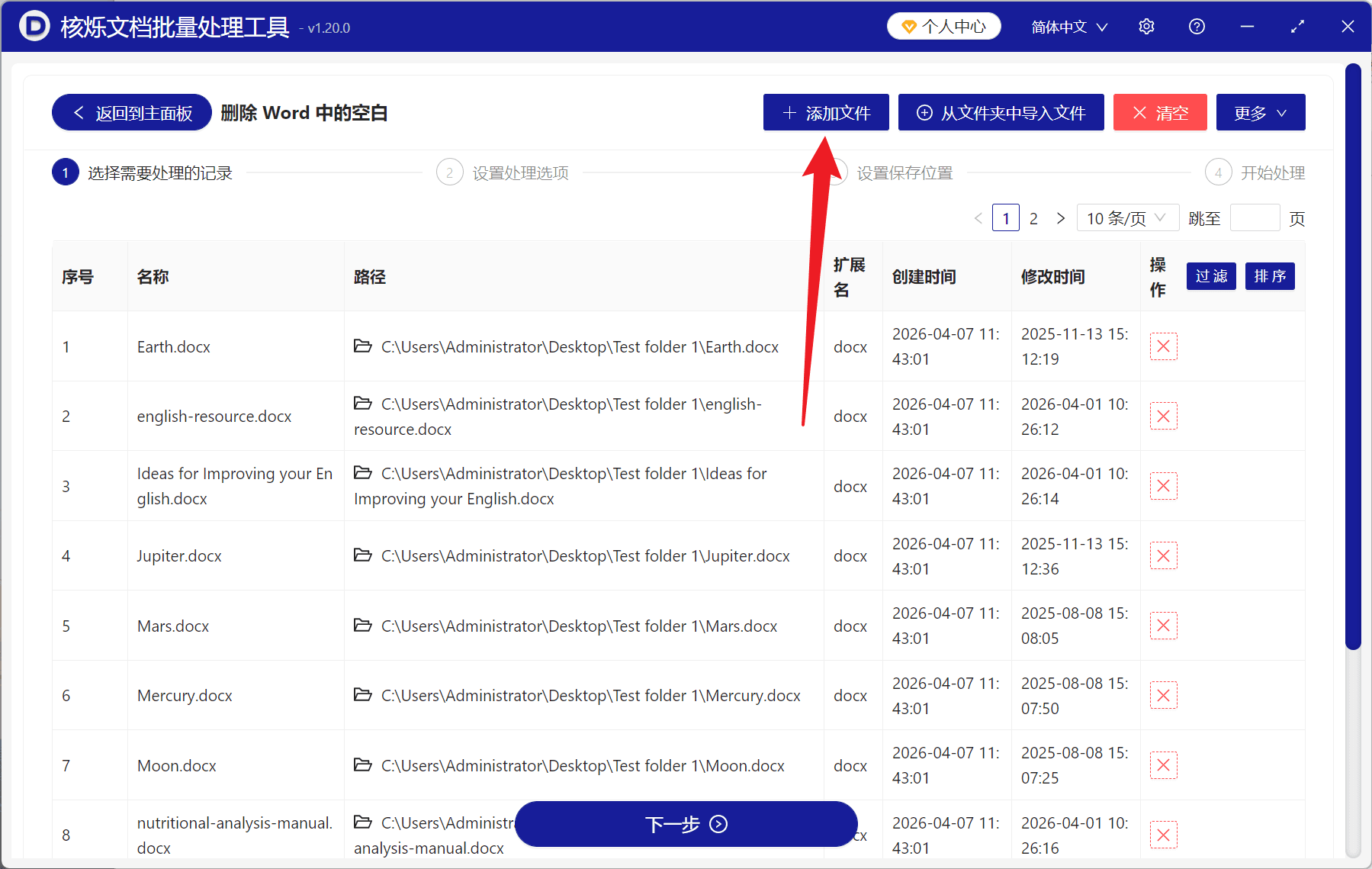The width and height of the screenshot is (1372, 869).
Task: Open the 10条/页 page size dropdown
Action: pos(1127,217)
